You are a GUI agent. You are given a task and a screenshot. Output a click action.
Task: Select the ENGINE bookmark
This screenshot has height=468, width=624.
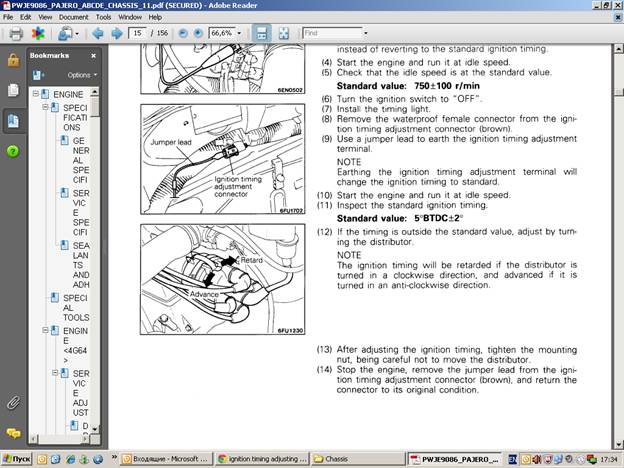pos(68,94)
